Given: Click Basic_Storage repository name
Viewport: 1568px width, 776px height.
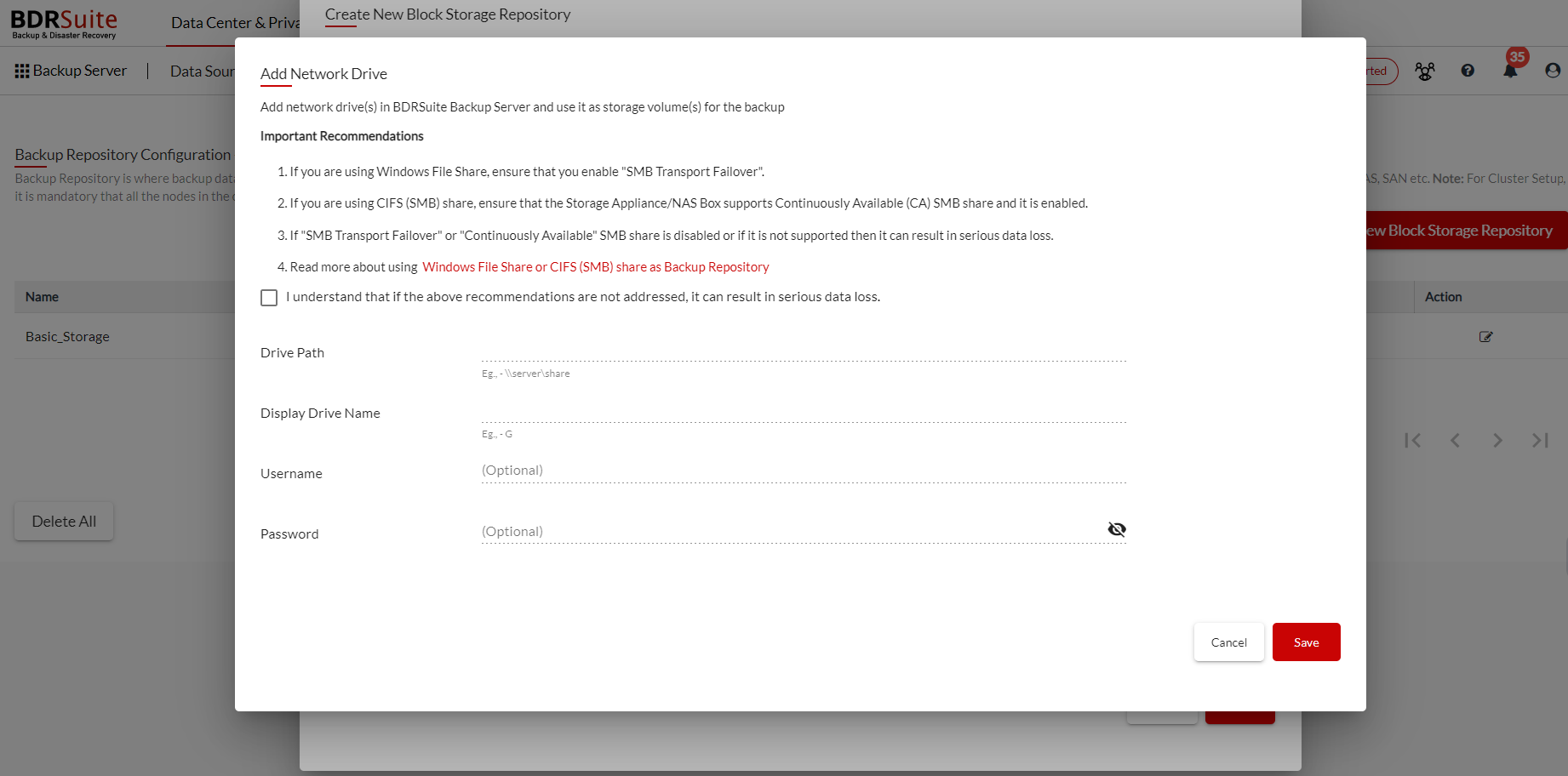Looking at the screenshot, I should coord(67,337).
